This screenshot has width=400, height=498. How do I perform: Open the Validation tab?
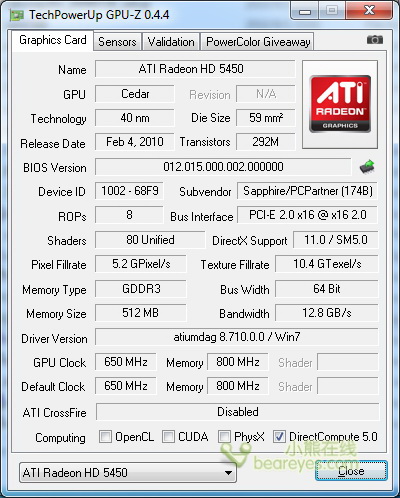[171, 42]
